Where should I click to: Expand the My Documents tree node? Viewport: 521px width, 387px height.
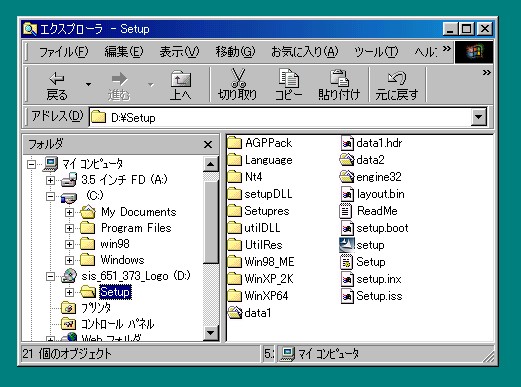(69, 212)
